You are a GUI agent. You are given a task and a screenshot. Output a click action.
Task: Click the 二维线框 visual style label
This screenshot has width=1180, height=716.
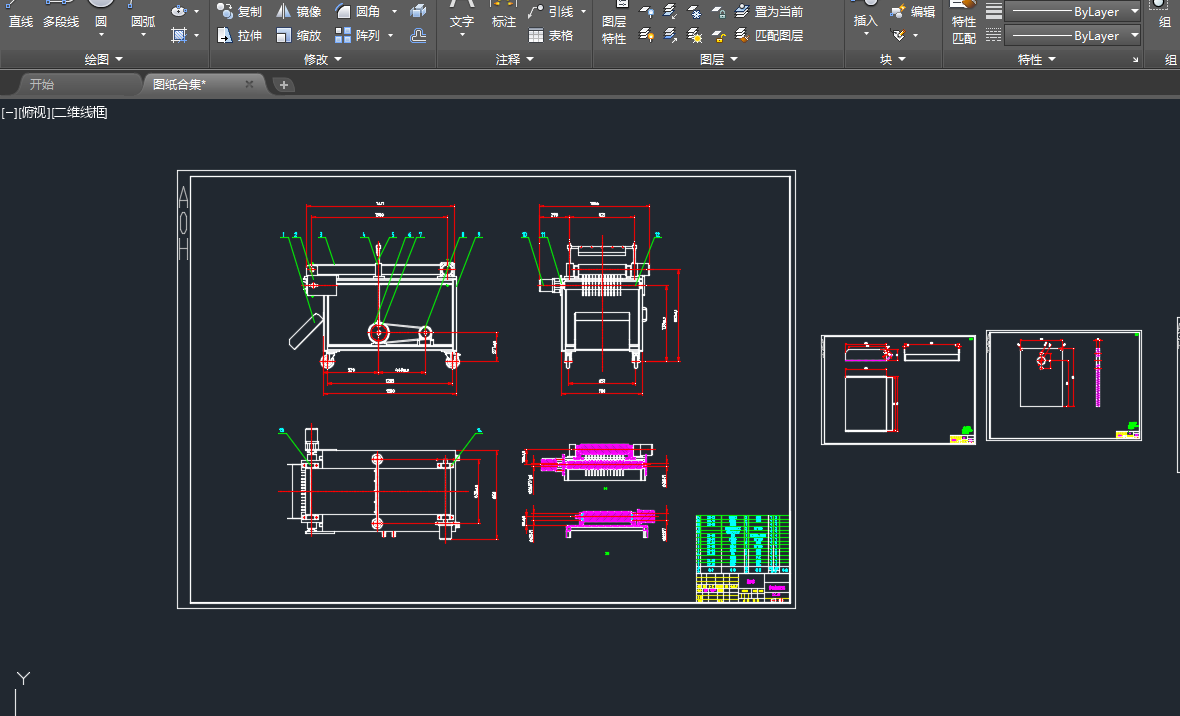[80, 113]
